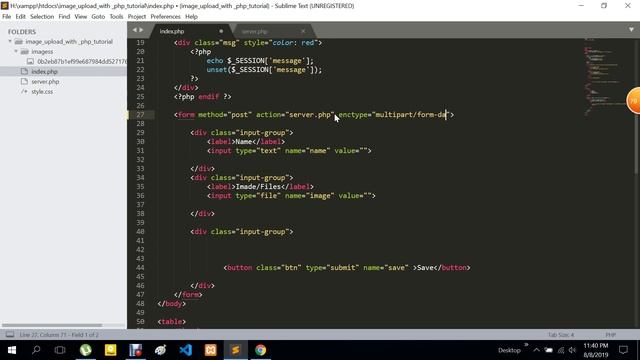This screenshot has width=640, height=360.
Task: Click the server.php file icon
Action: click(24, 82)
